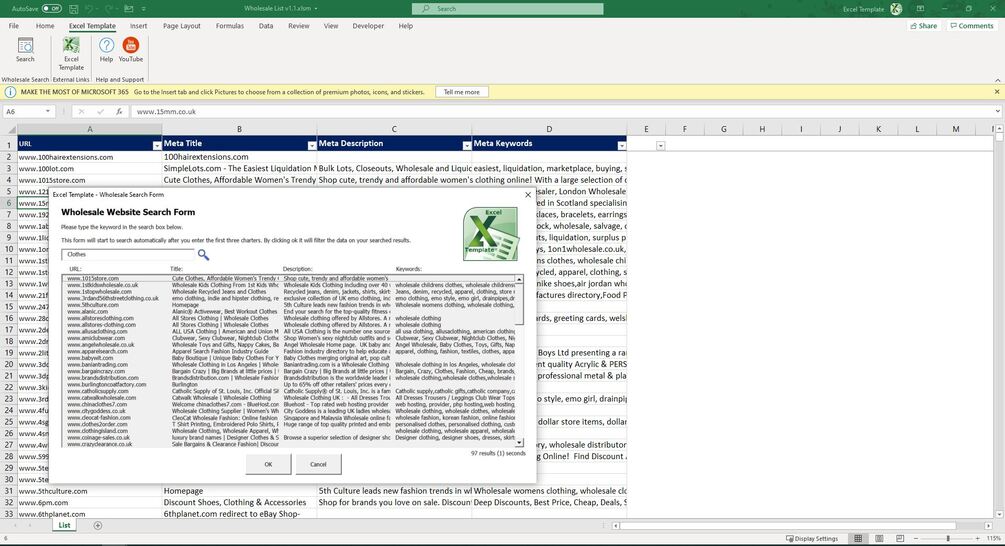This screenshot has width=1005, height=546.
Task: Switch to the Page Layout tab
Action: click(181, 26)
